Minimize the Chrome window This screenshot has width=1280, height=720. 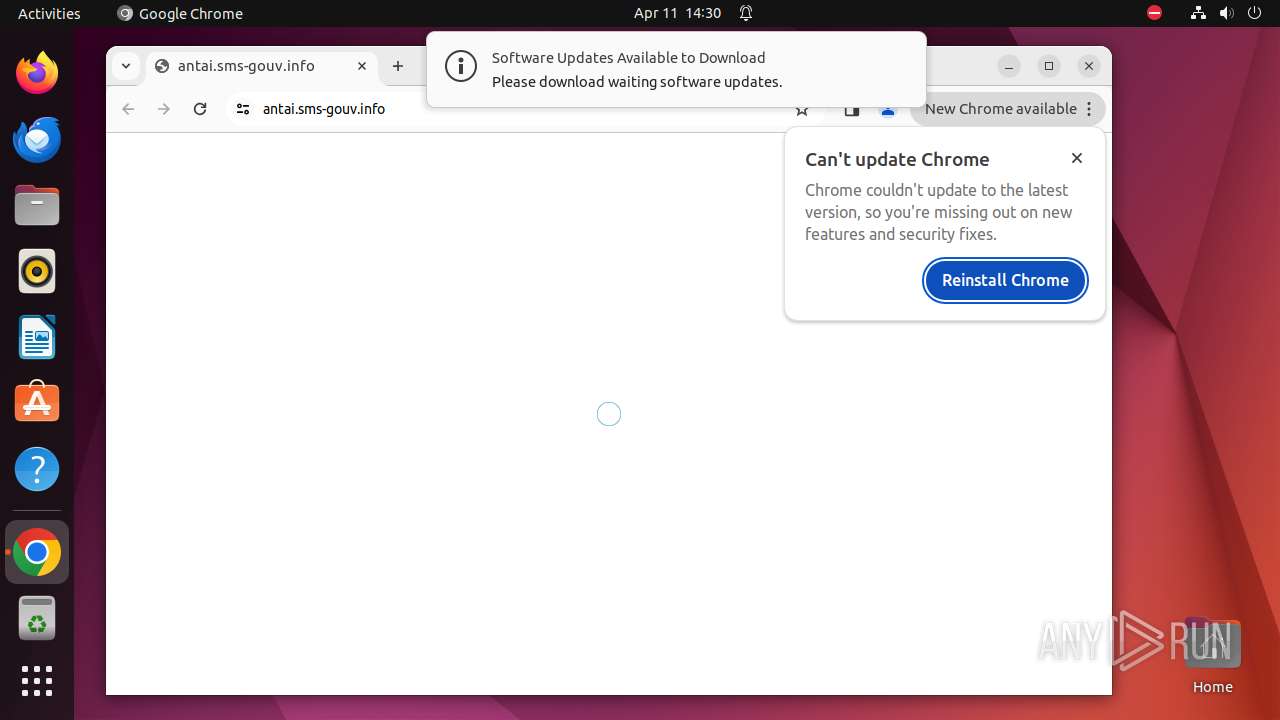(x=1009, y=66)
